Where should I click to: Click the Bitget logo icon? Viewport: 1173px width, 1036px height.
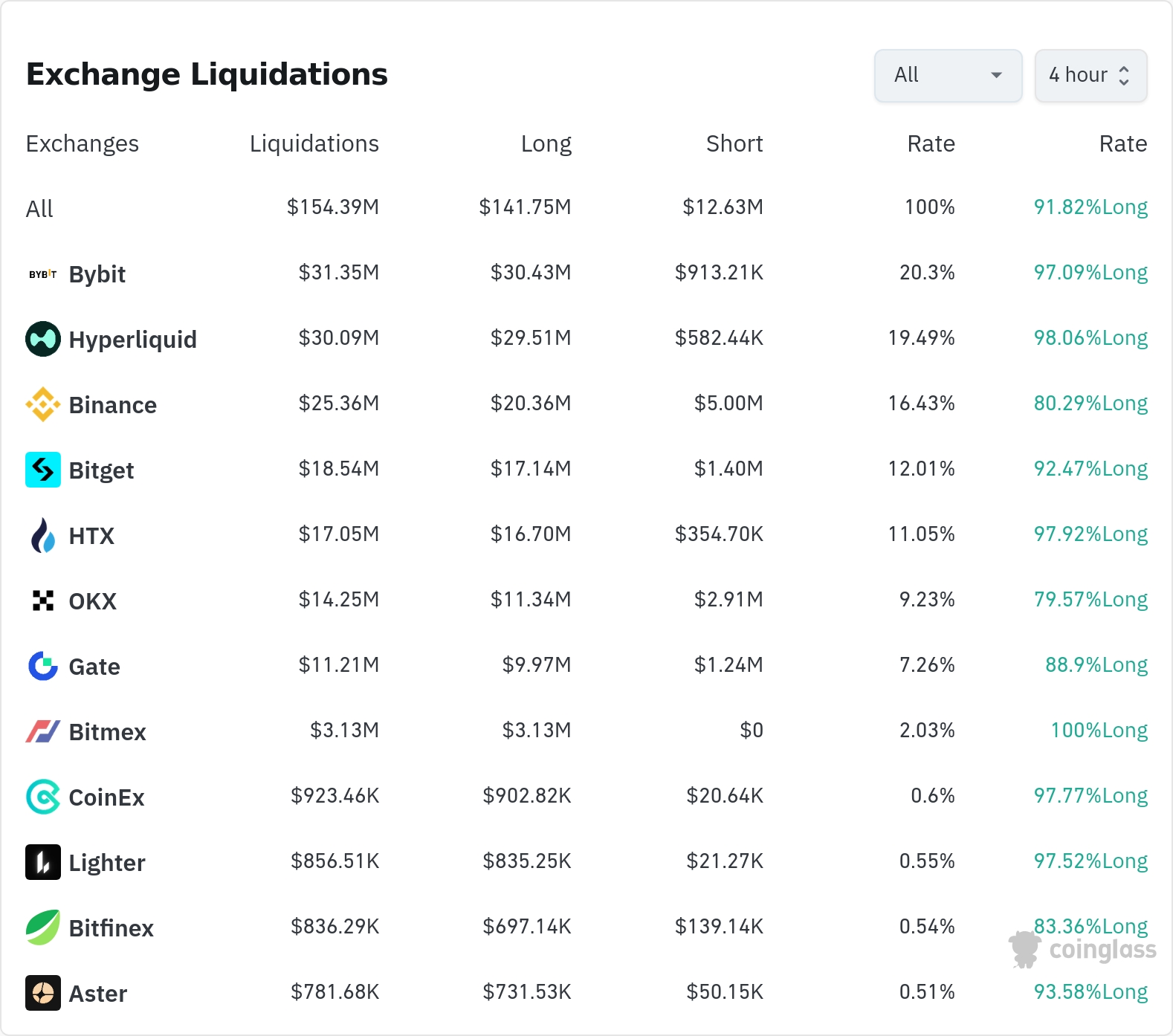click(x=42, y=470)
